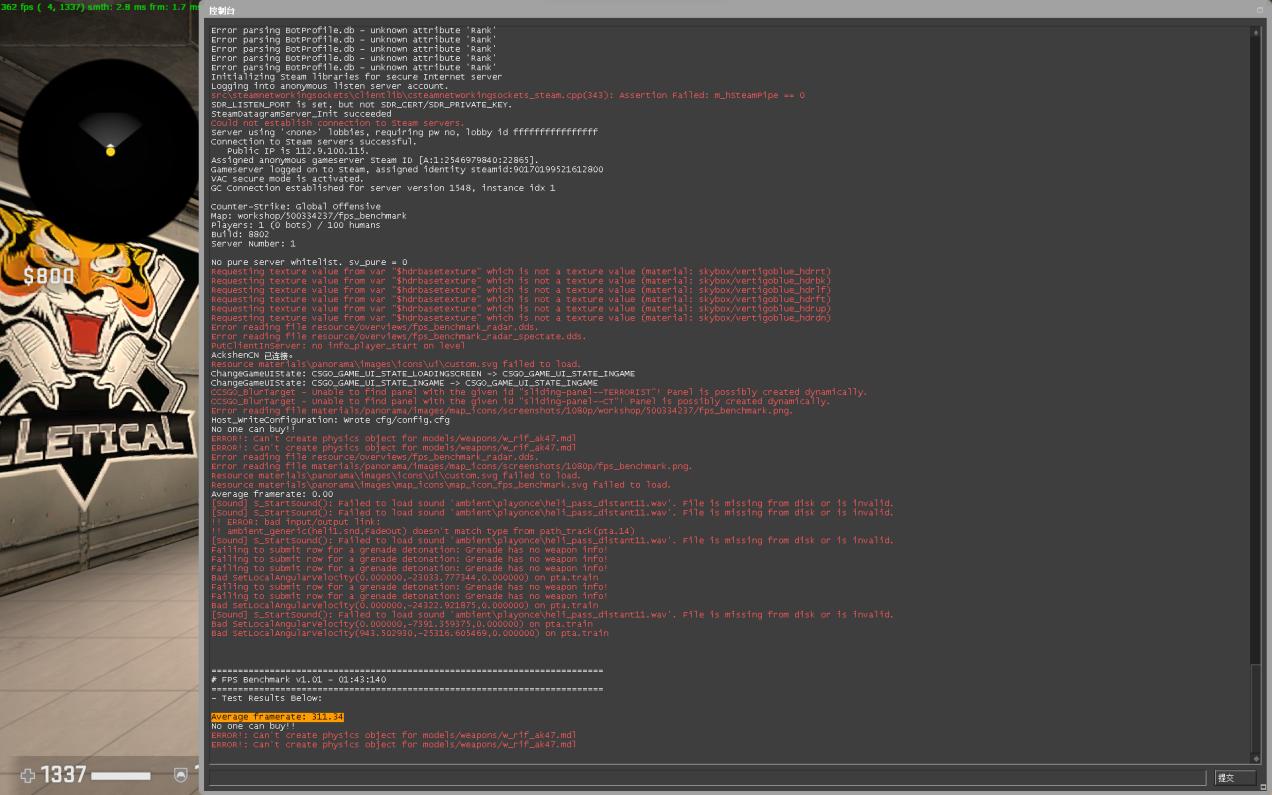Click 'Server Number: 1' console line
This screenshot has width=1272, height=795.
tap(253, 243)
